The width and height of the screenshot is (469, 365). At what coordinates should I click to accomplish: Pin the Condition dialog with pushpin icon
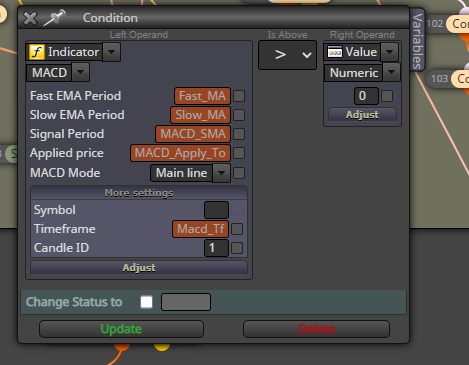pyautogui.click(x=55, y=18)
